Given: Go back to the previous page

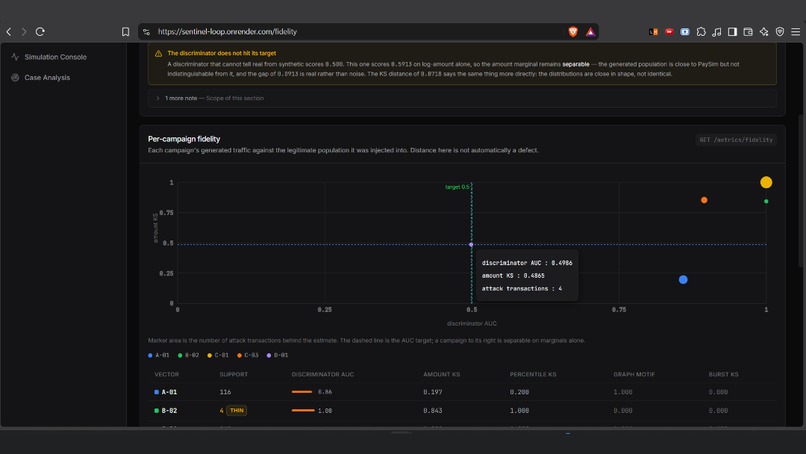Looking at the screenshot, I should [x=9, y=32].
